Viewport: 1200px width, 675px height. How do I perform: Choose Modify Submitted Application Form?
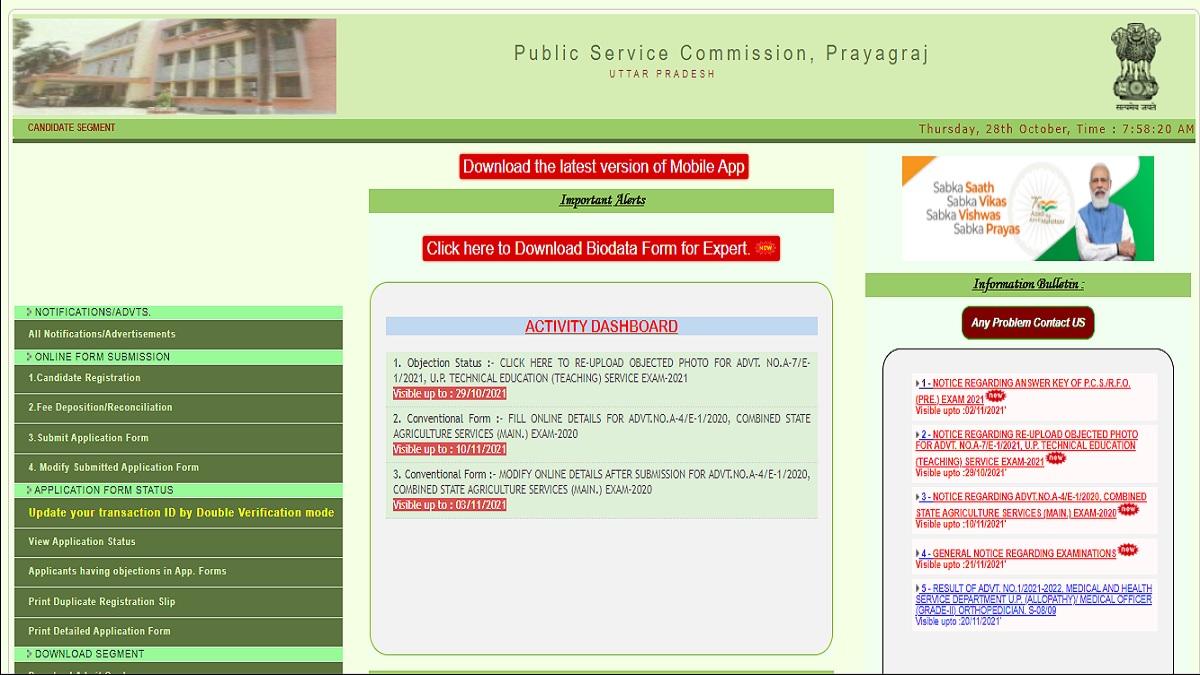coord(113,467)
